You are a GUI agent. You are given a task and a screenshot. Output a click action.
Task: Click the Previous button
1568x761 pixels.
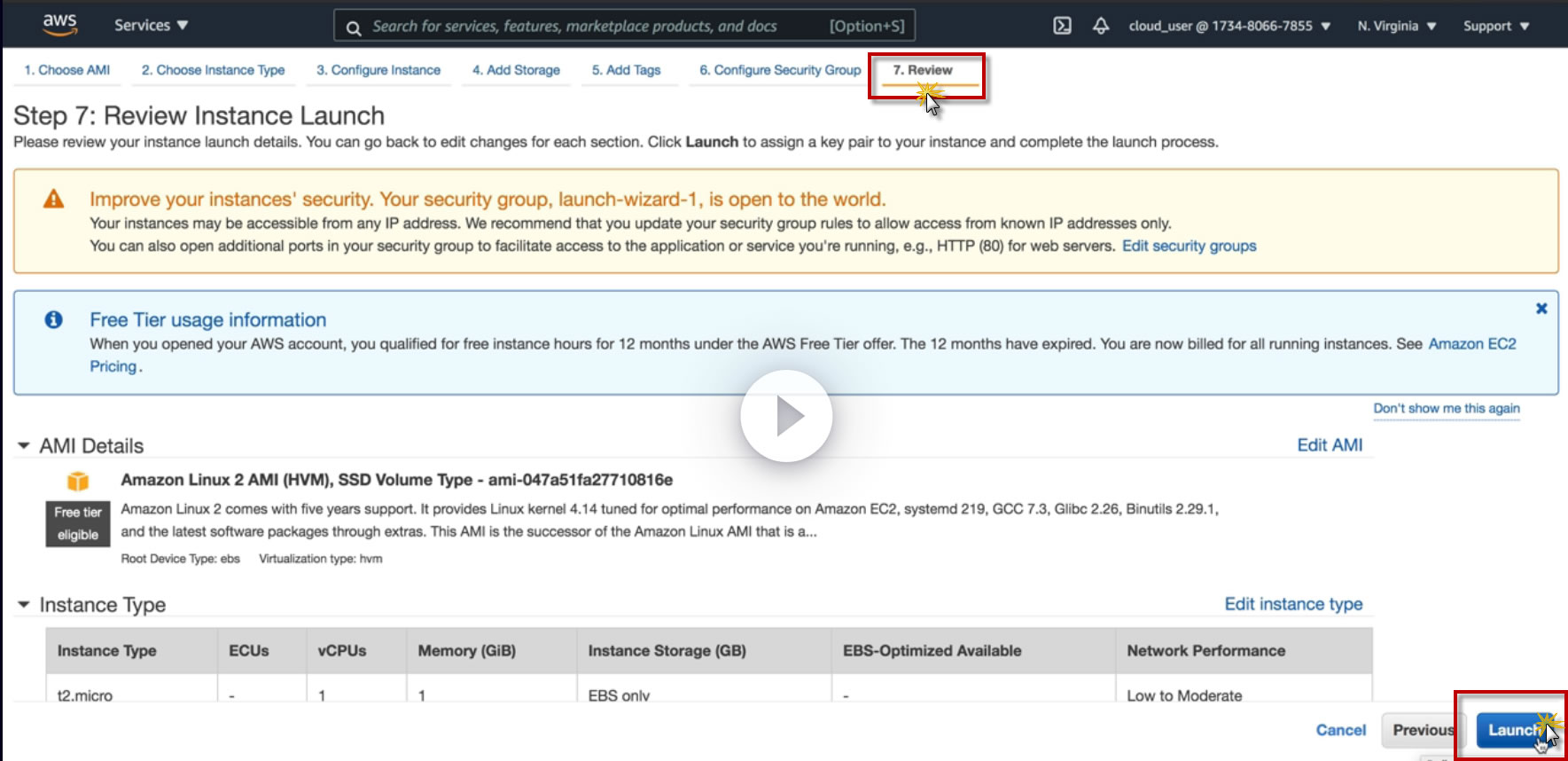pyautogui.click(x=1422, y=730)
